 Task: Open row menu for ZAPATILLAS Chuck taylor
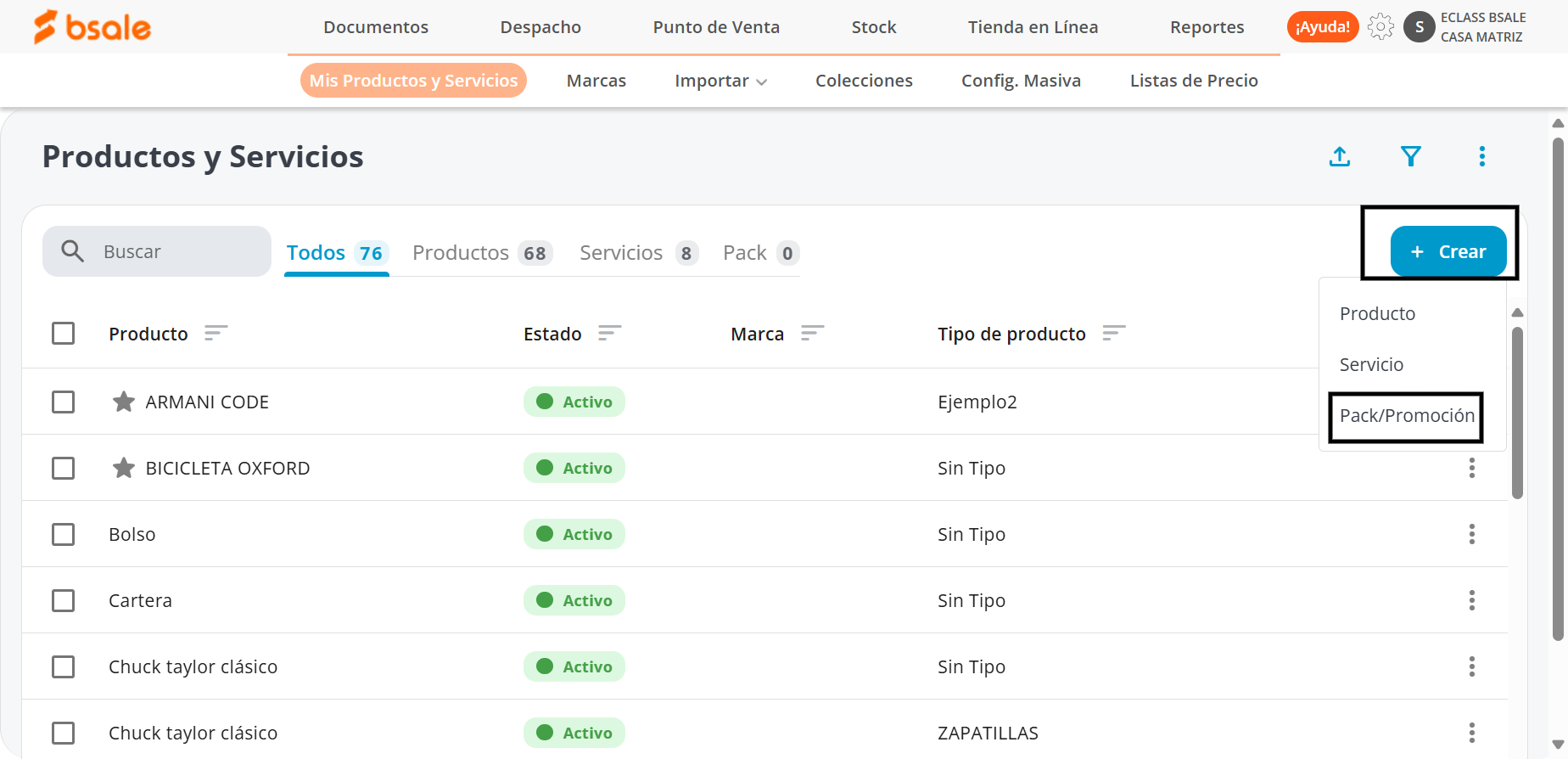pyautogui.click(x=1472, y=733)
